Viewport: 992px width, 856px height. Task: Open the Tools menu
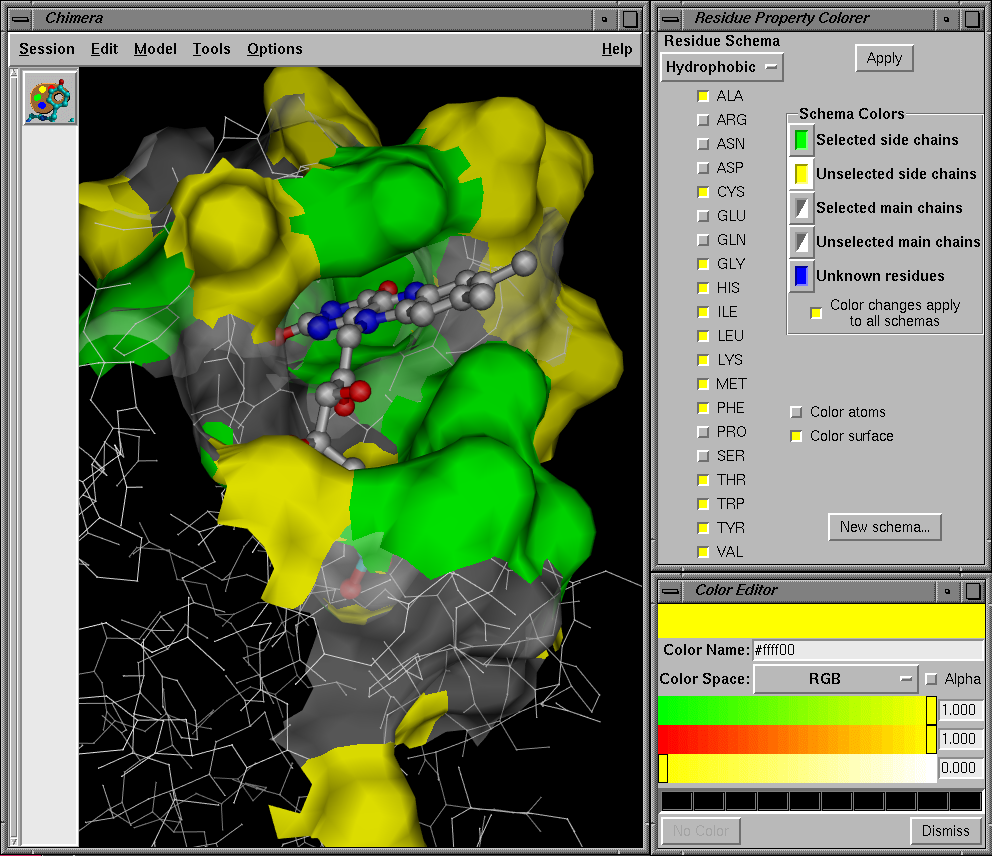(211, 48)
